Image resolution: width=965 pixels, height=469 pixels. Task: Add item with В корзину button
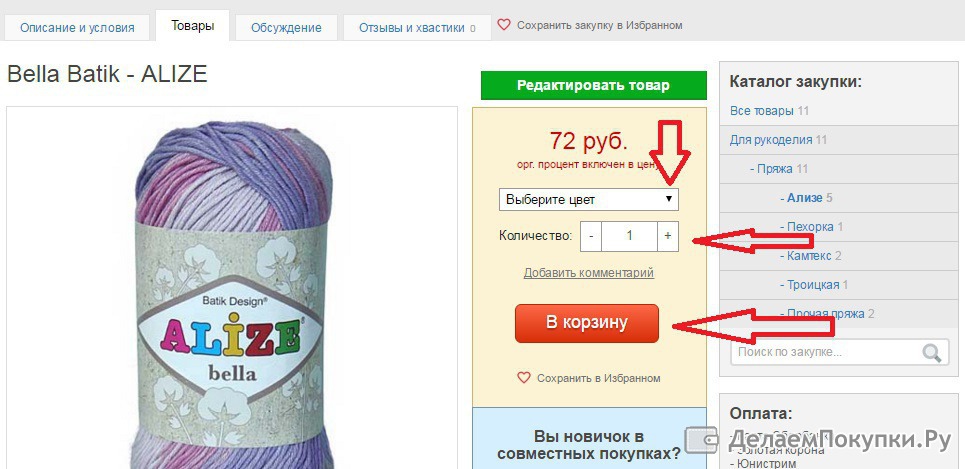tap(587, 323)
